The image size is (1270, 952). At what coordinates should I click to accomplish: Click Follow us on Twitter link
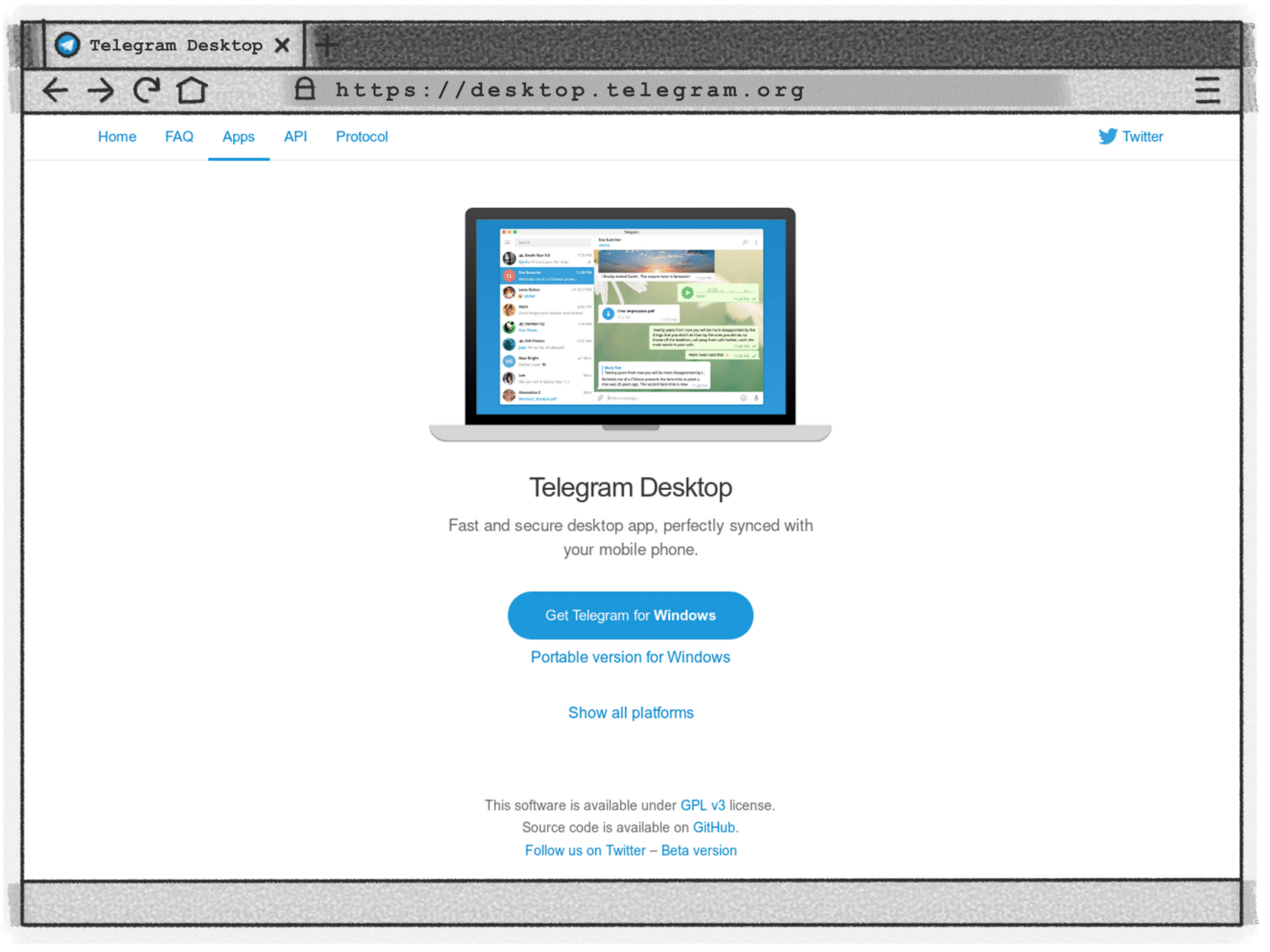click(585, 850)
